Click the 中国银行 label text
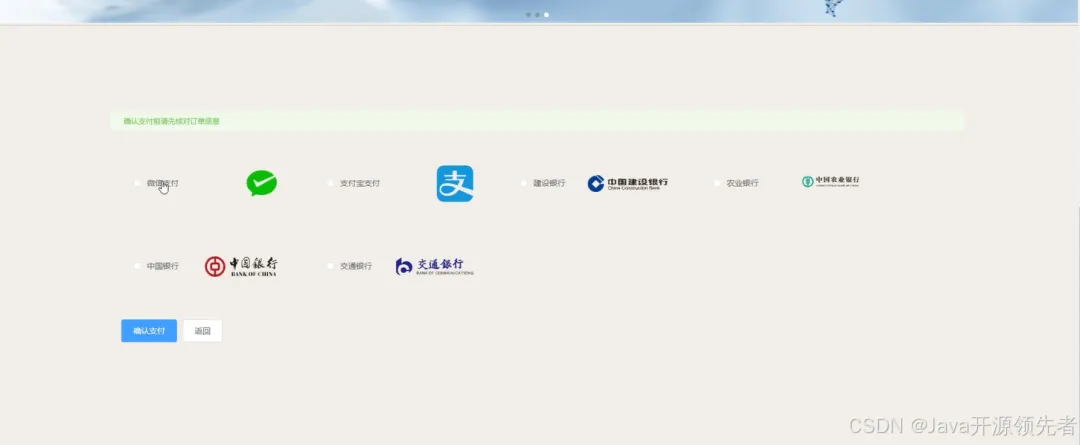This screenshot has height=445, width=1080. click(x=163, y=266)
